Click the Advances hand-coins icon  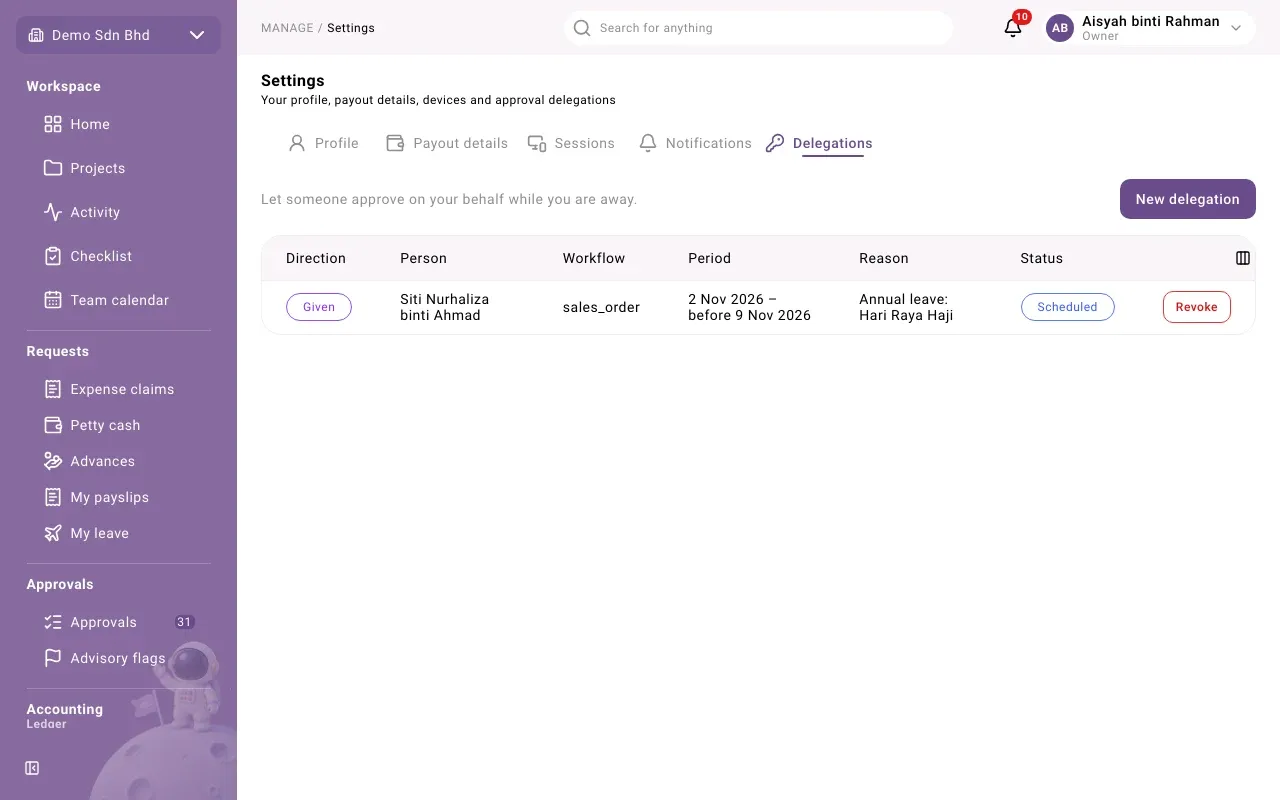click(53, 461)
